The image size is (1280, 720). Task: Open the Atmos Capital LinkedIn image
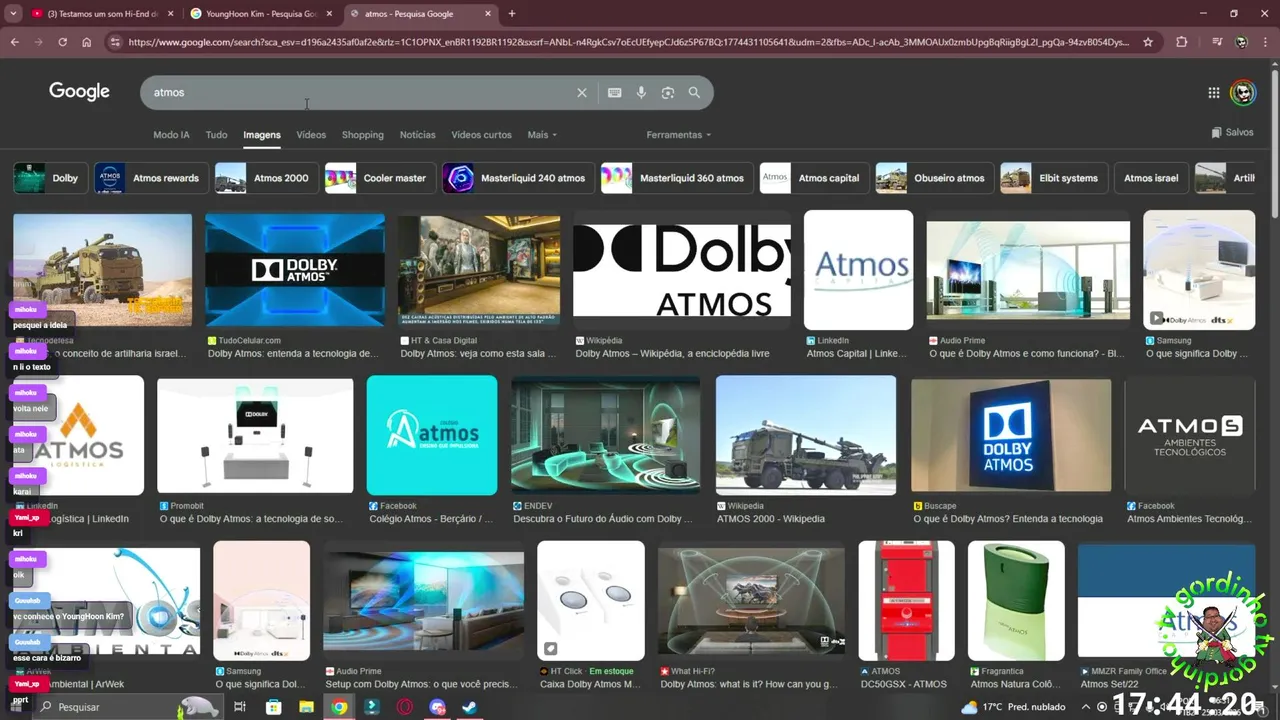click(x=858, y=270)
